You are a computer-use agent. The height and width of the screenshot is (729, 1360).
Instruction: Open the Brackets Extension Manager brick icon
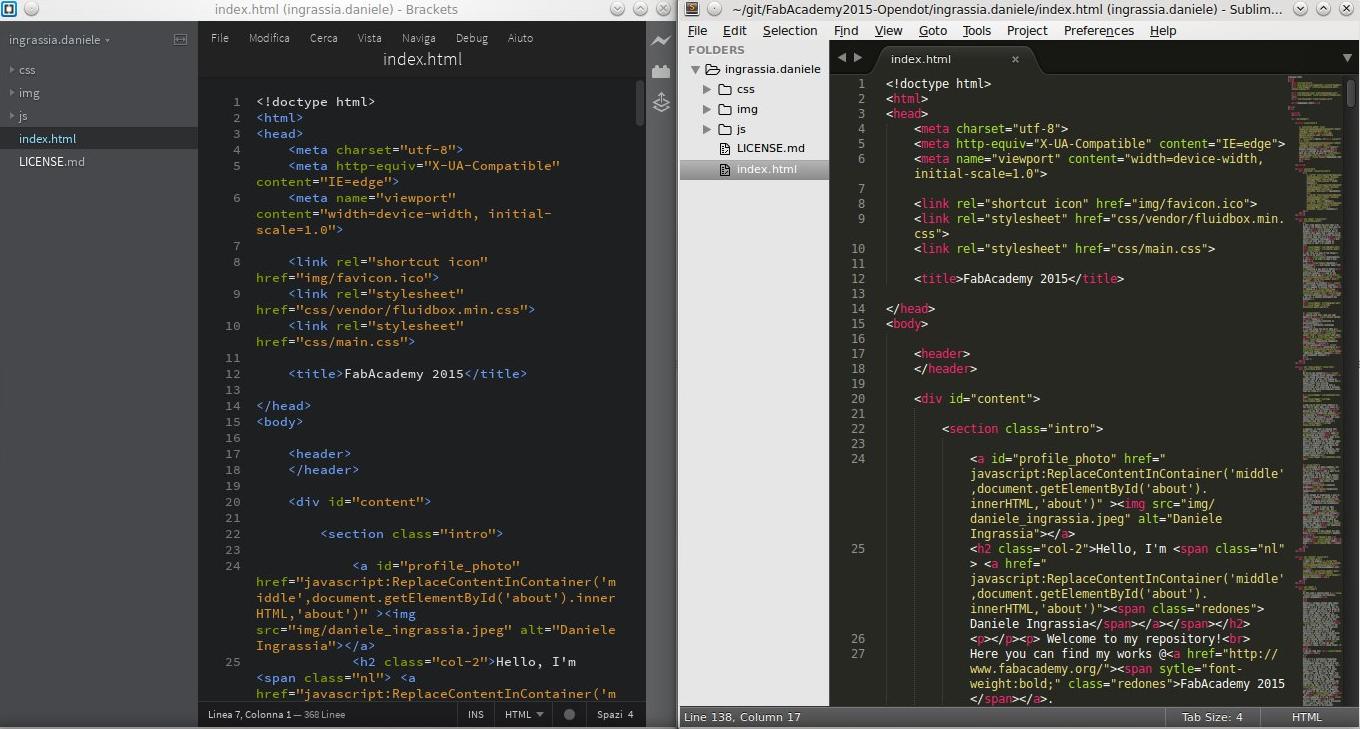[x=660, y=71]
